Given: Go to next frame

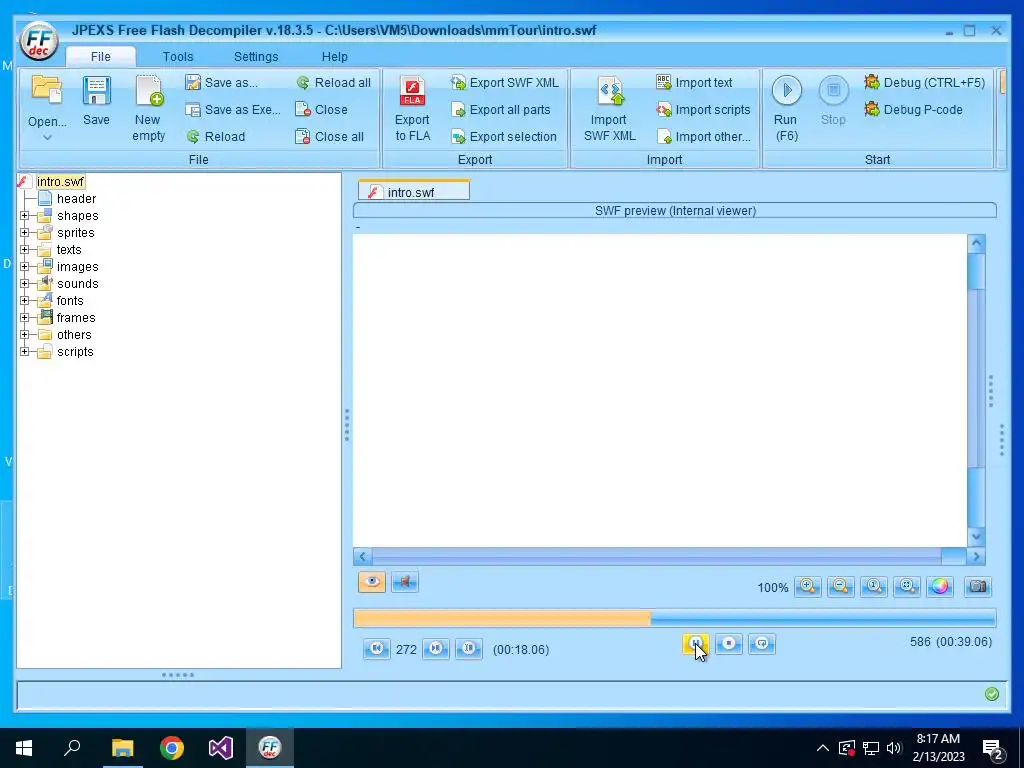Looking at the screenshot, I should click(436, 648).
